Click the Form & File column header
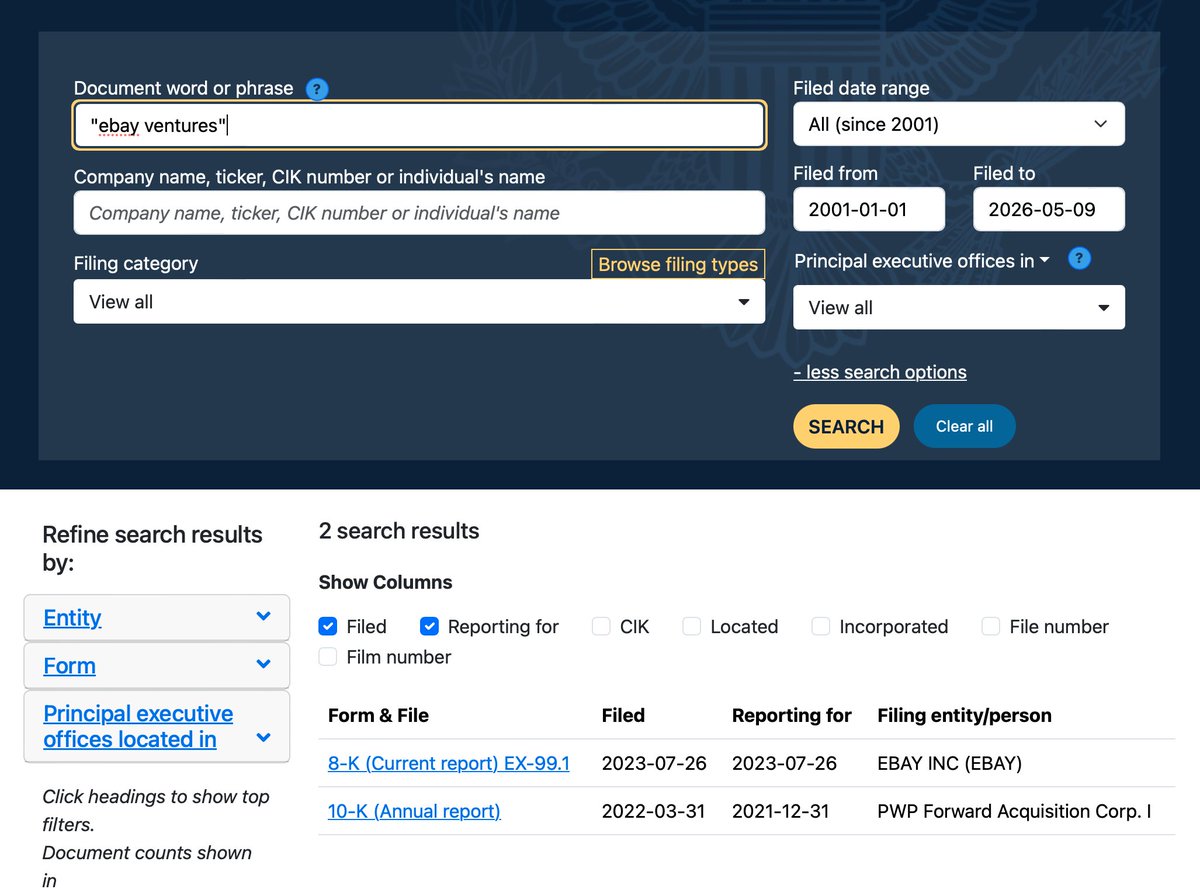The height and width of the screenshot is (896, 1200). [378, 715]
